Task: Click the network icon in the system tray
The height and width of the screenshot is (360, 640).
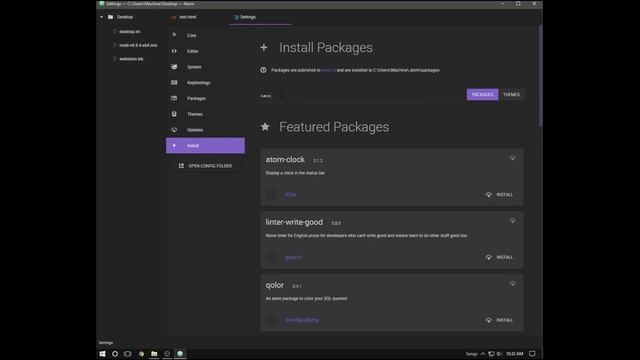Action: pos(491,354)
